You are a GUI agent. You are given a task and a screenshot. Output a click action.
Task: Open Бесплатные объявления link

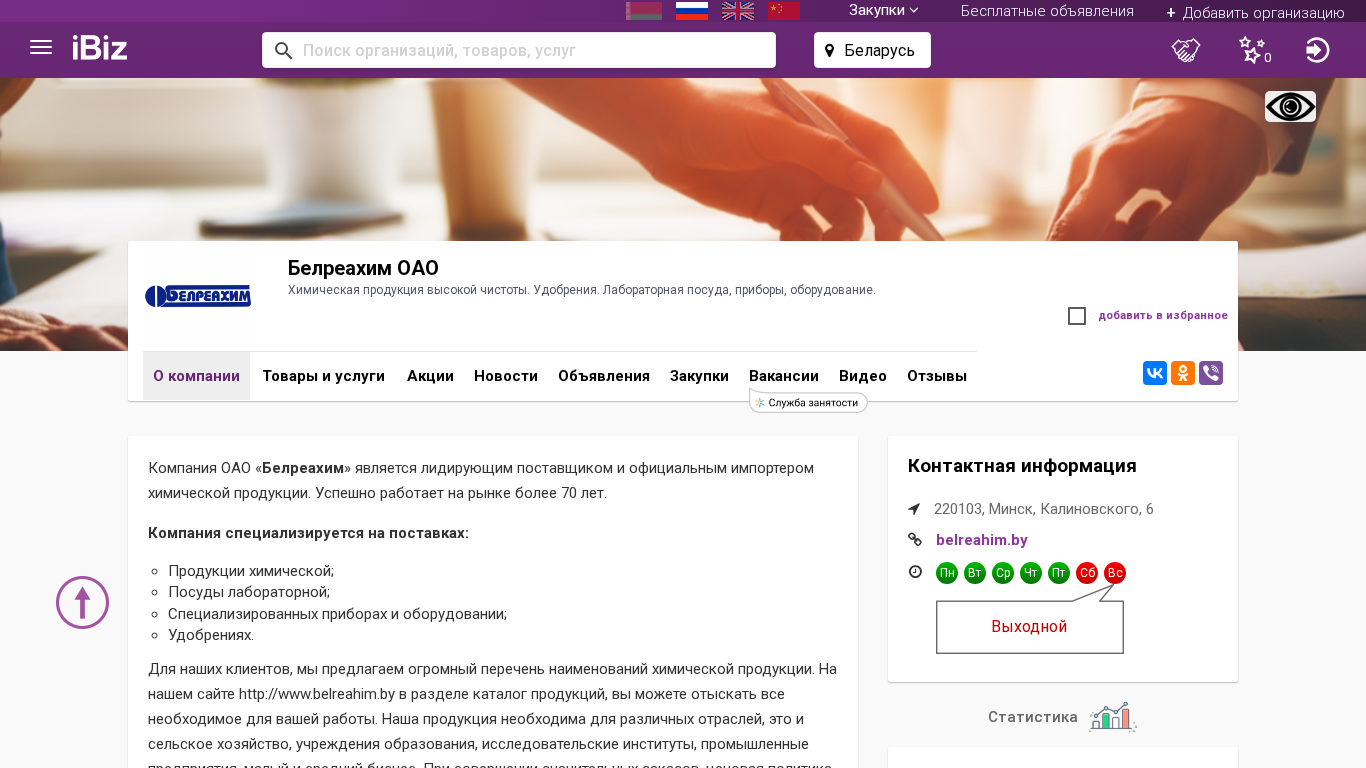[x=1047, y=11]
